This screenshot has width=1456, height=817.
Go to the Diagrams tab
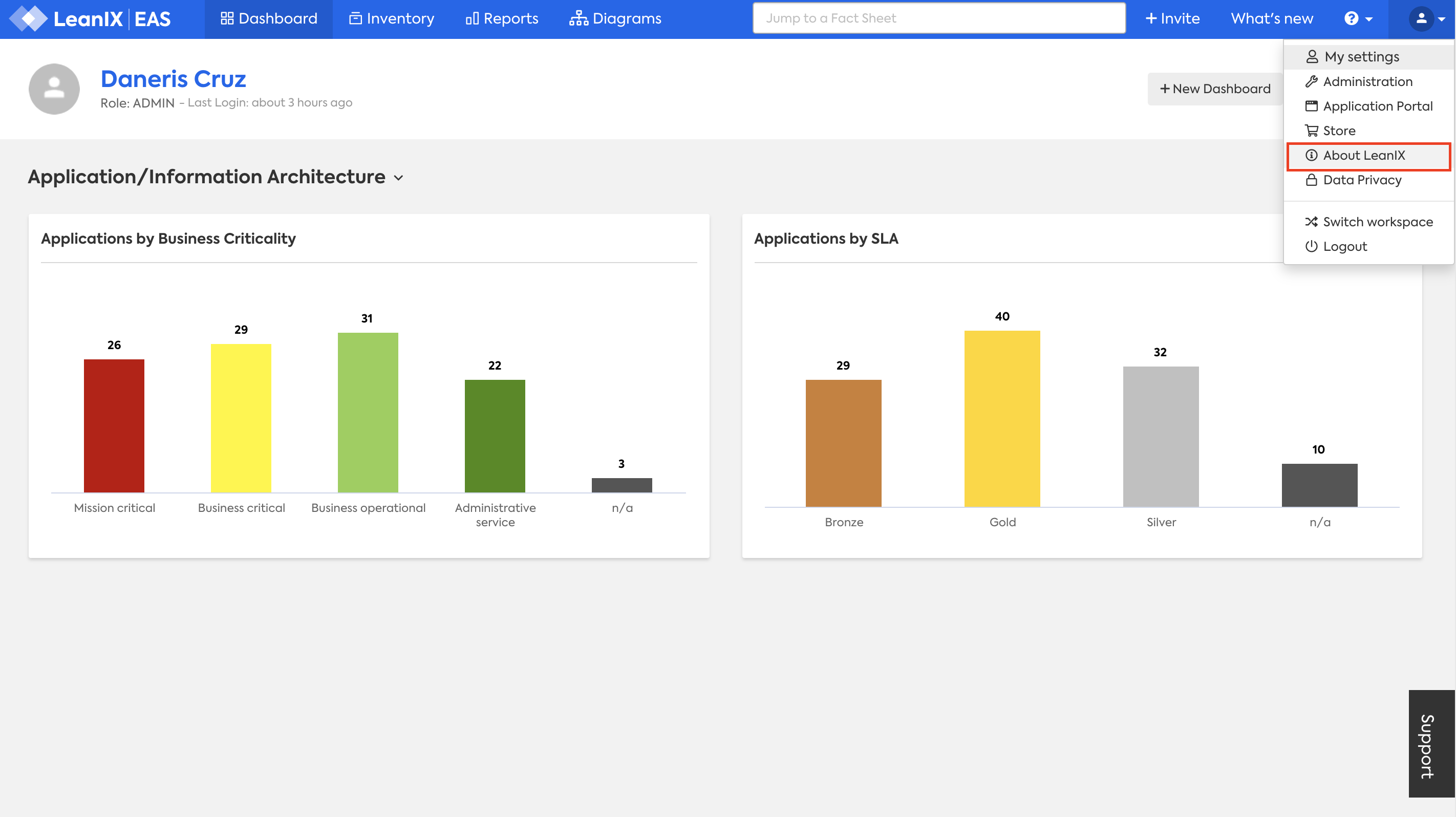tap(615, 18)
